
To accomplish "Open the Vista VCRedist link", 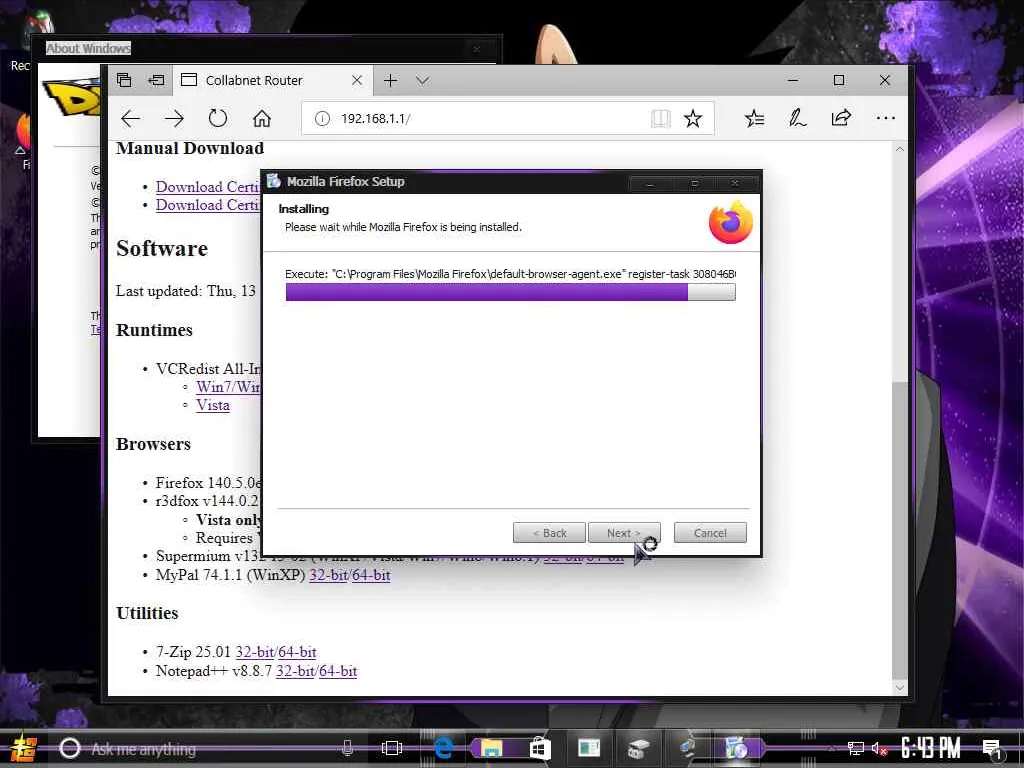I will (x=213, y=405).
